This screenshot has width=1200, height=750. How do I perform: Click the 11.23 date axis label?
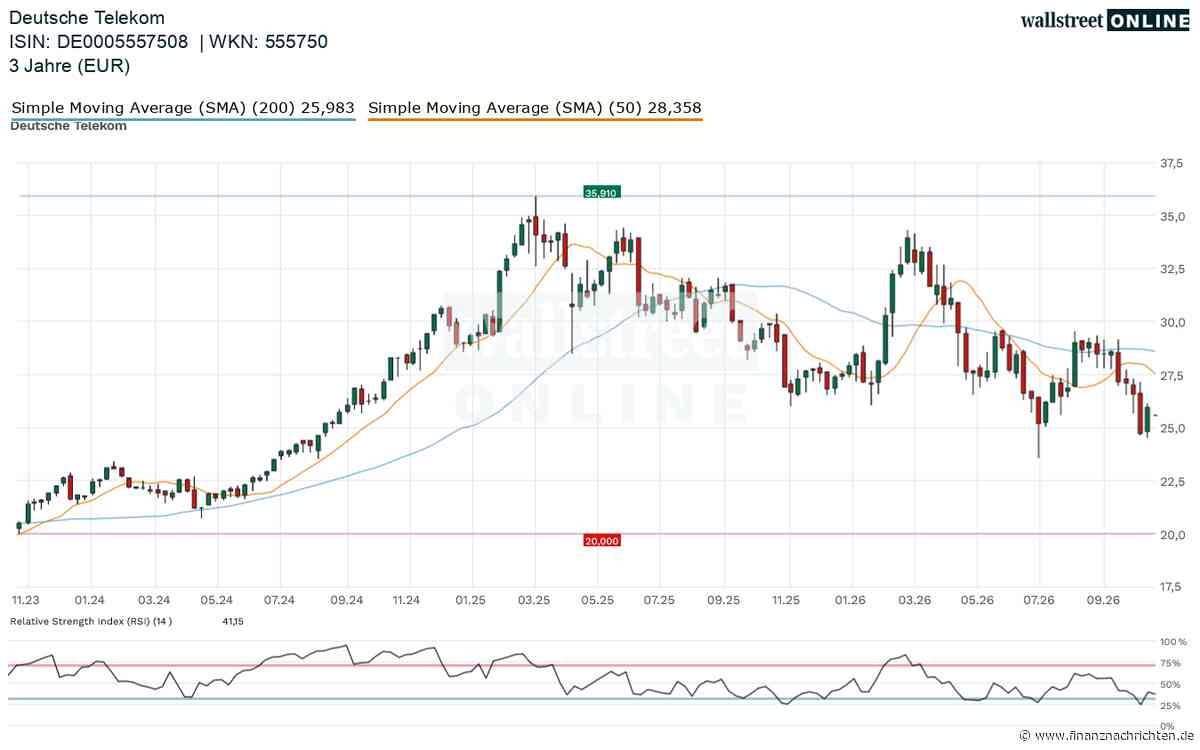26,600
